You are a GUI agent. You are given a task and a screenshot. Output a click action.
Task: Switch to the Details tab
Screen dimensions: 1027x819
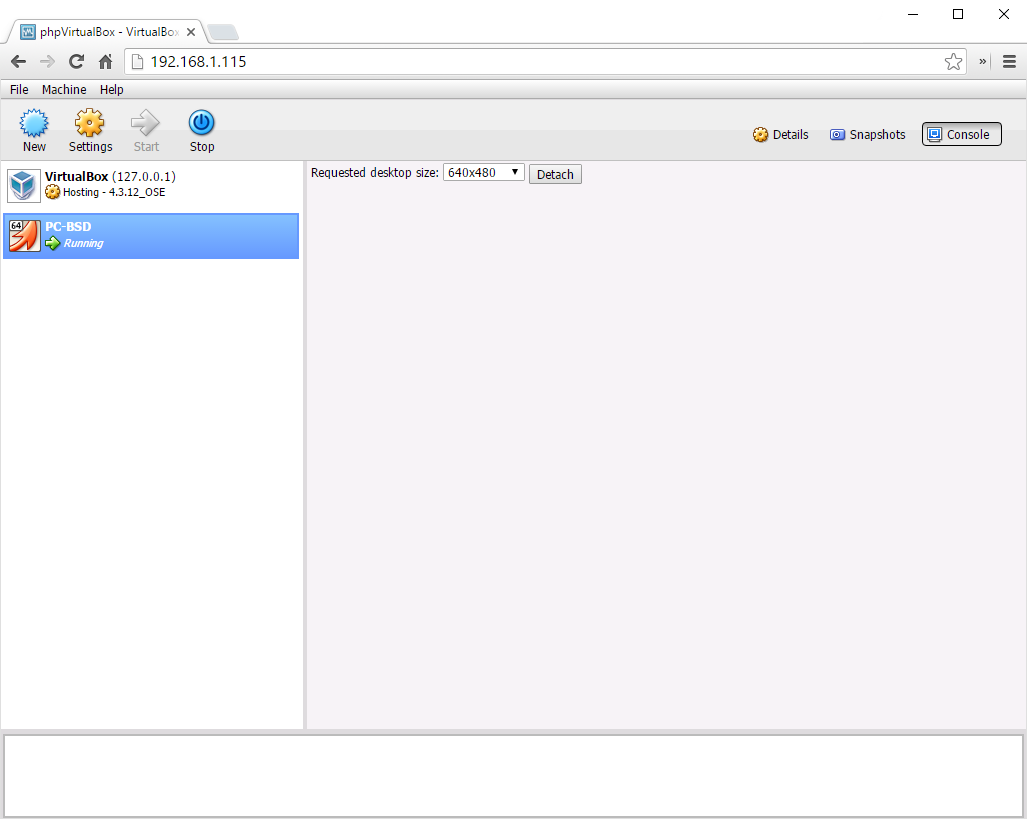pyautogui.click(x=781, y=135)
